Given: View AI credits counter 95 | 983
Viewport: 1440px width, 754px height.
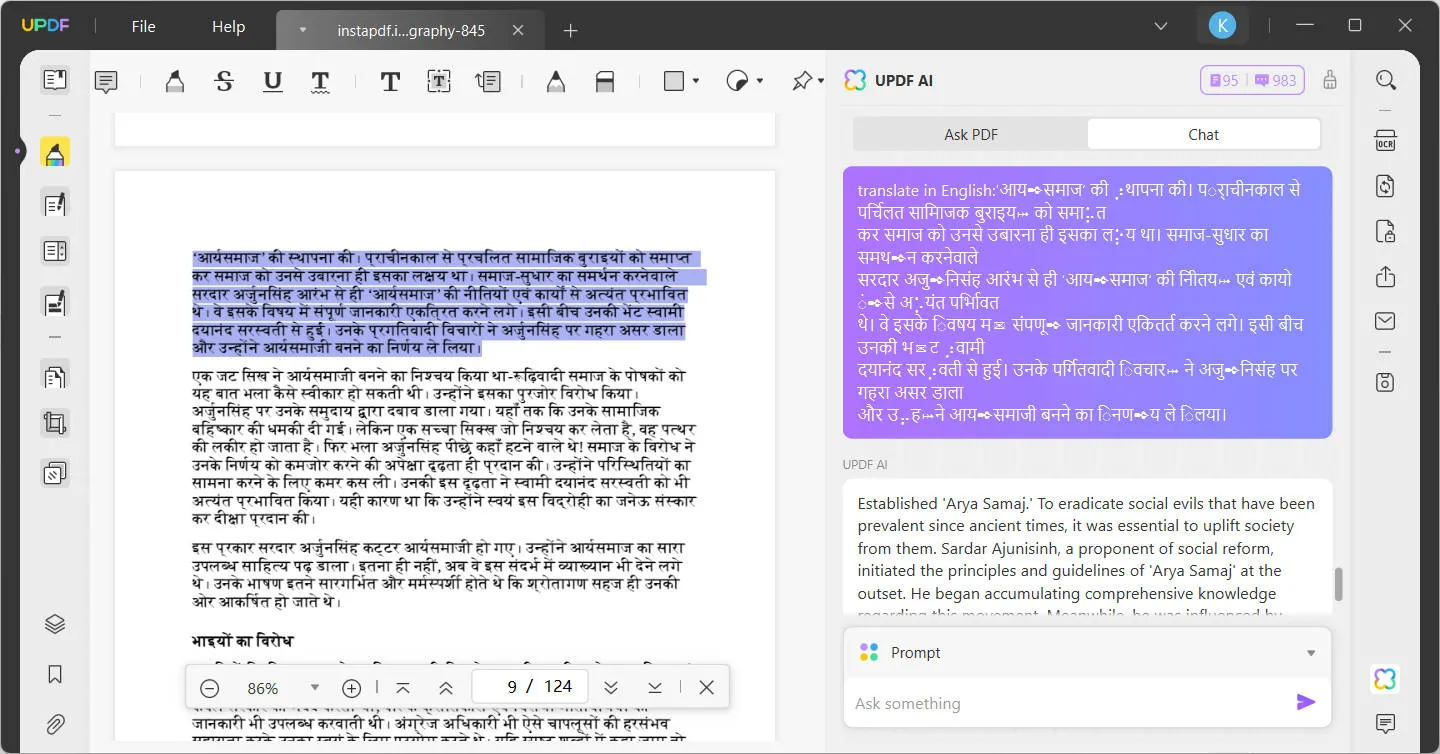Looking at the screenshot, I should pyautogui.click(x=1252, y=80).
